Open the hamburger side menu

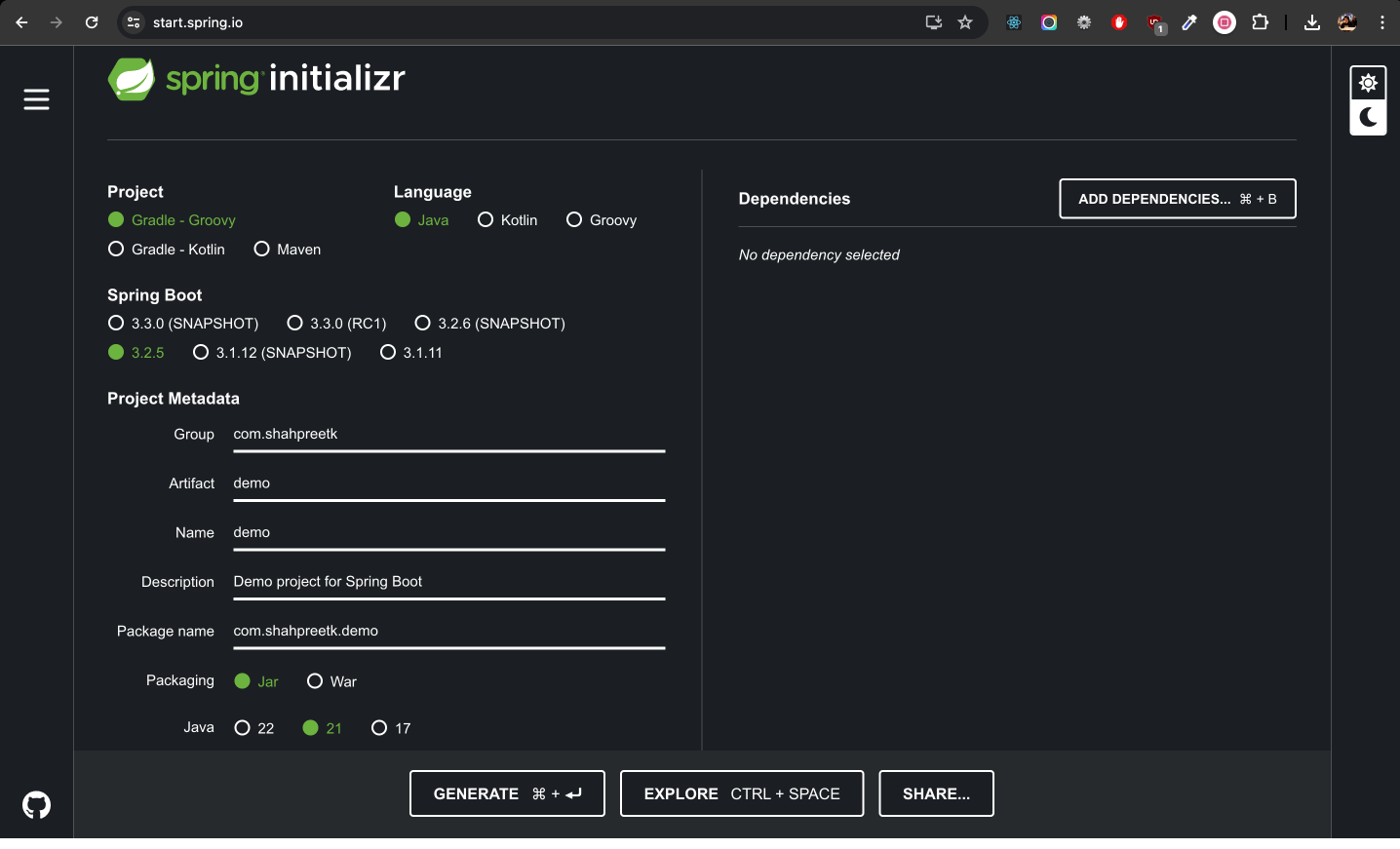click(36, 99)
